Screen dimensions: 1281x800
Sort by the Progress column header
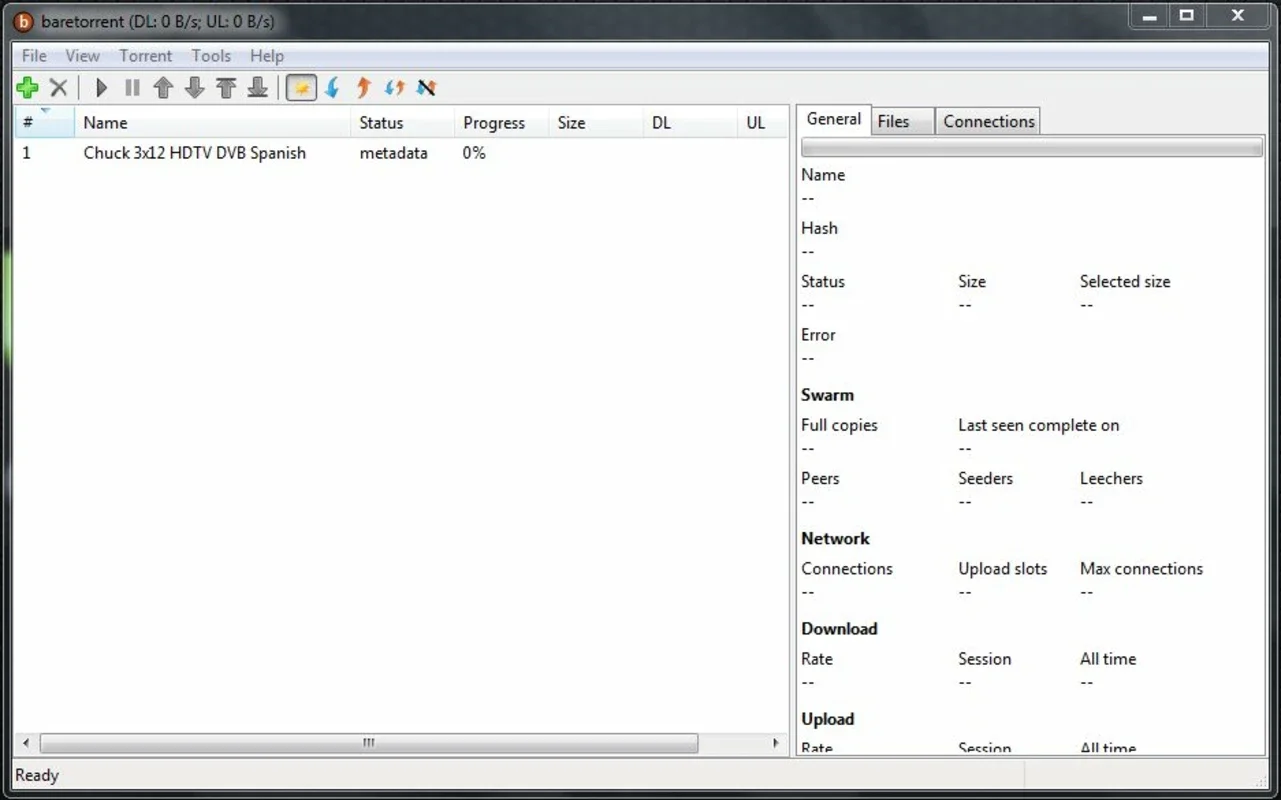coord(502,123)
